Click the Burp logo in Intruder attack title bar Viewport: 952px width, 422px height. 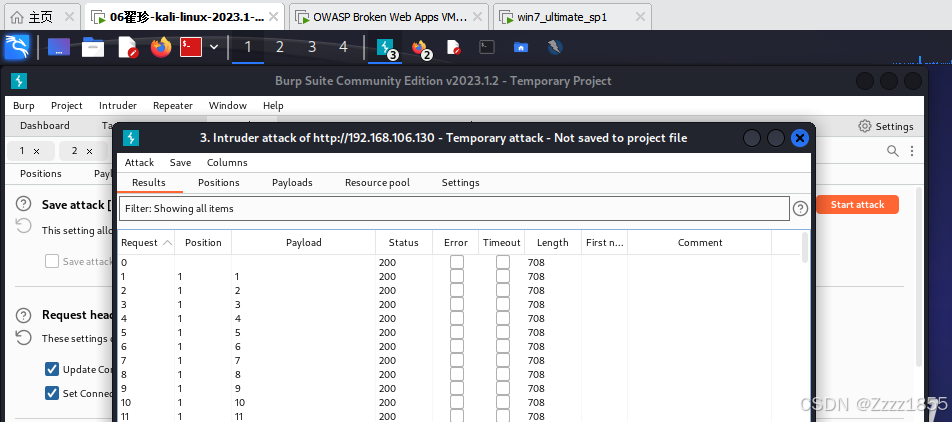pyautogui.click(x=131, y=138)
